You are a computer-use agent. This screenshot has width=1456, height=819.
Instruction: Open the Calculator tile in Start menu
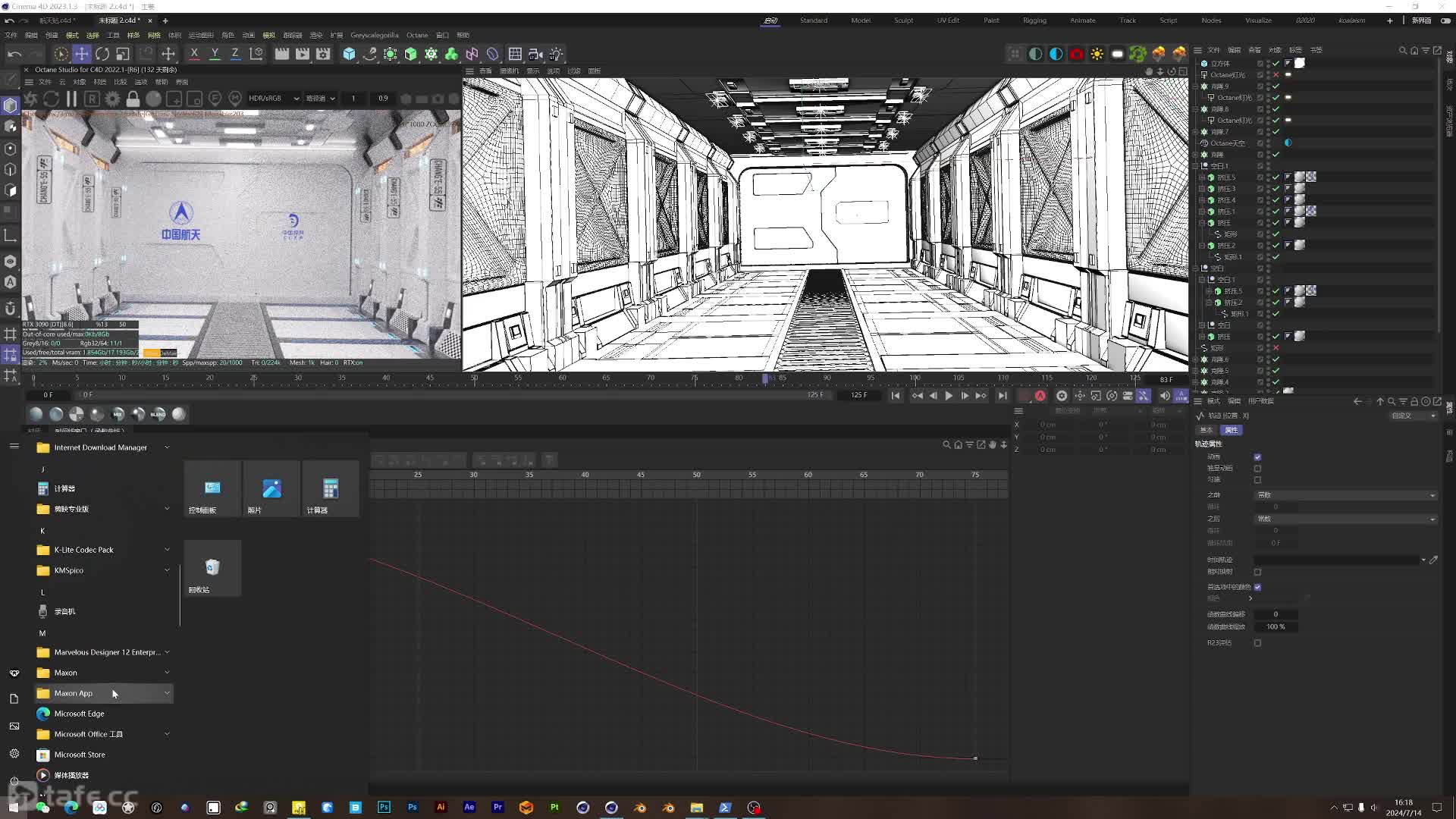tap(331, 489)
